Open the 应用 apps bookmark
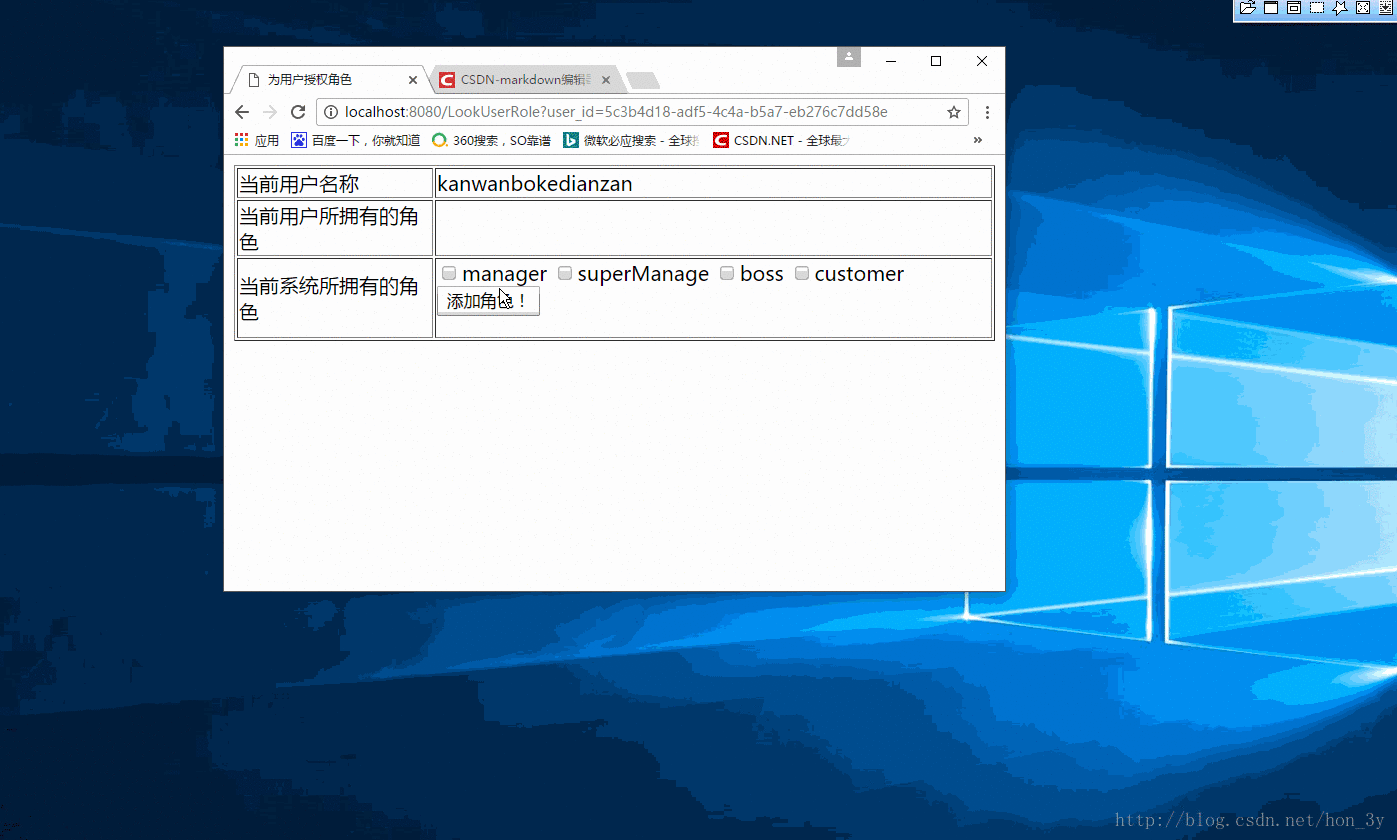 coord(257,140)
